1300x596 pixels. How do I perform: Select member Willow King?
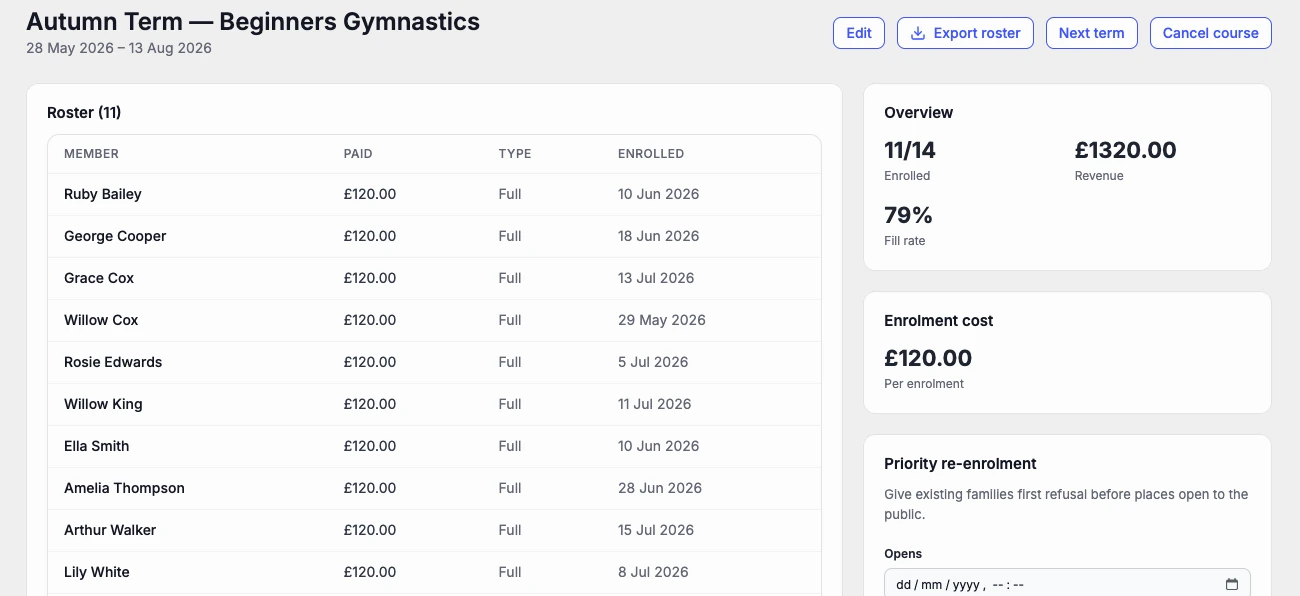click(x=103, y=404)
